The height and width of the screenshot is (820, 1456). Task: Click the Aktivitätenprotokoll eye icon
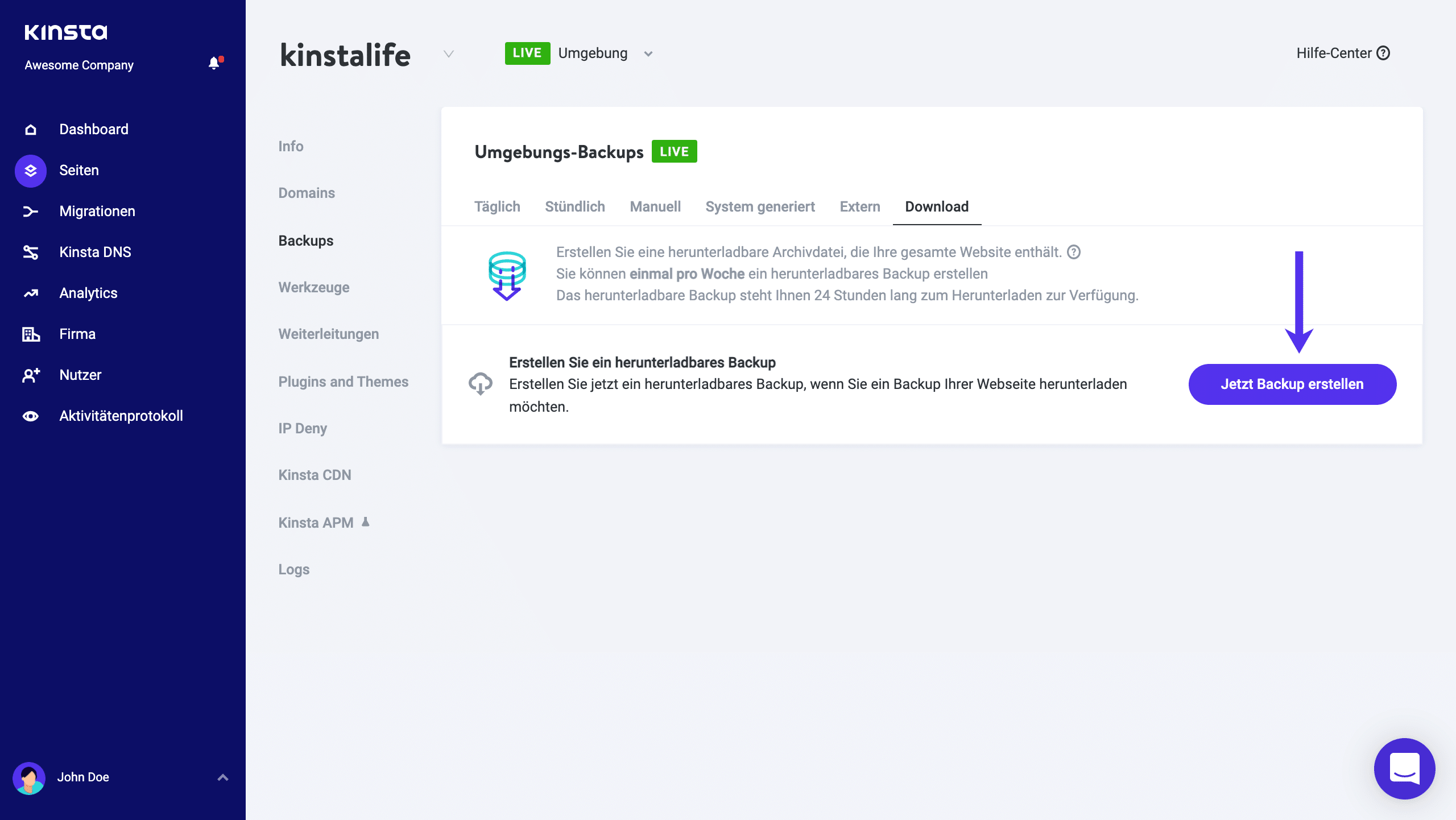click(x=30, y=416)
